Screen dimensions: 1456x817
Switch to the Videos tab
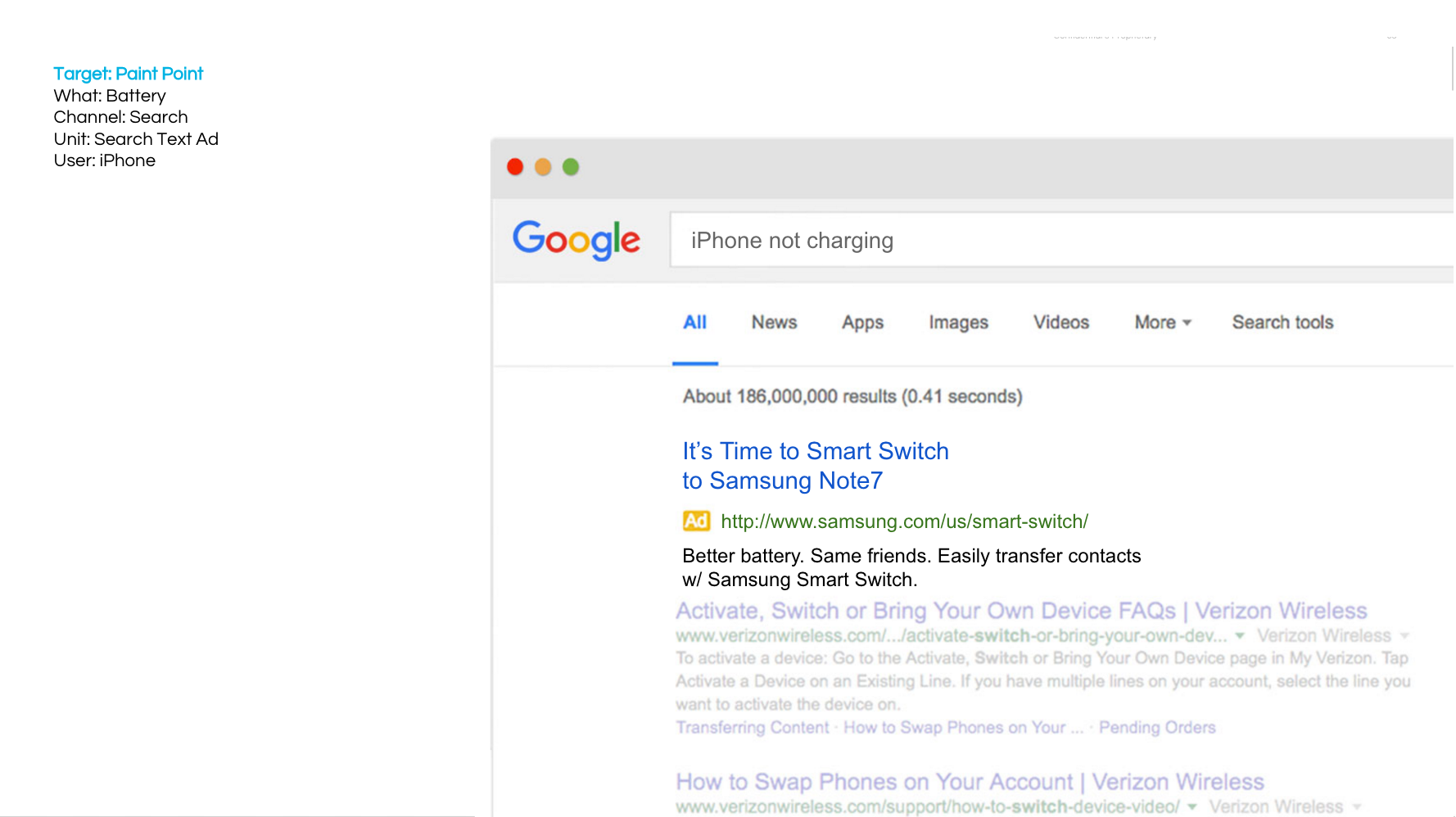tap(1060, 323)
